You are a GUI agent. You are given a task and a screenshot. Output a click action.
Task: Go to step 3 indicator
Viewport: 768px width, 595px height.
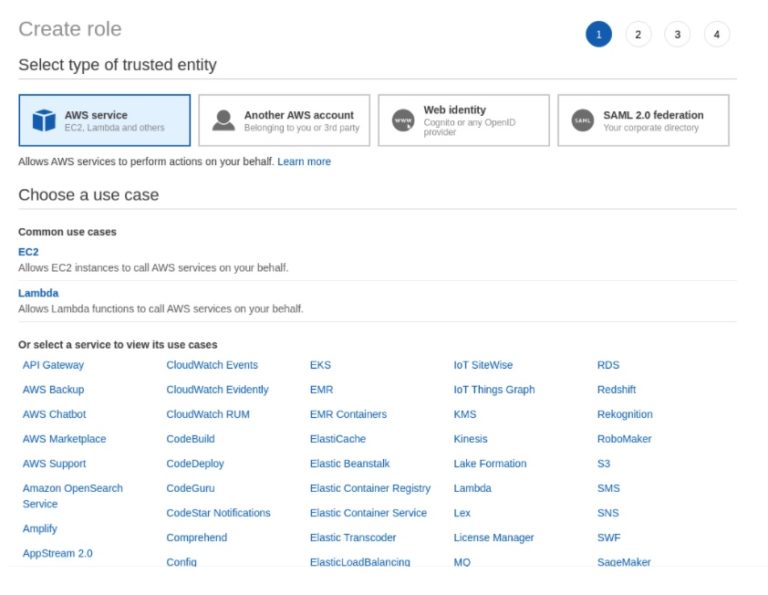[677, 34]
